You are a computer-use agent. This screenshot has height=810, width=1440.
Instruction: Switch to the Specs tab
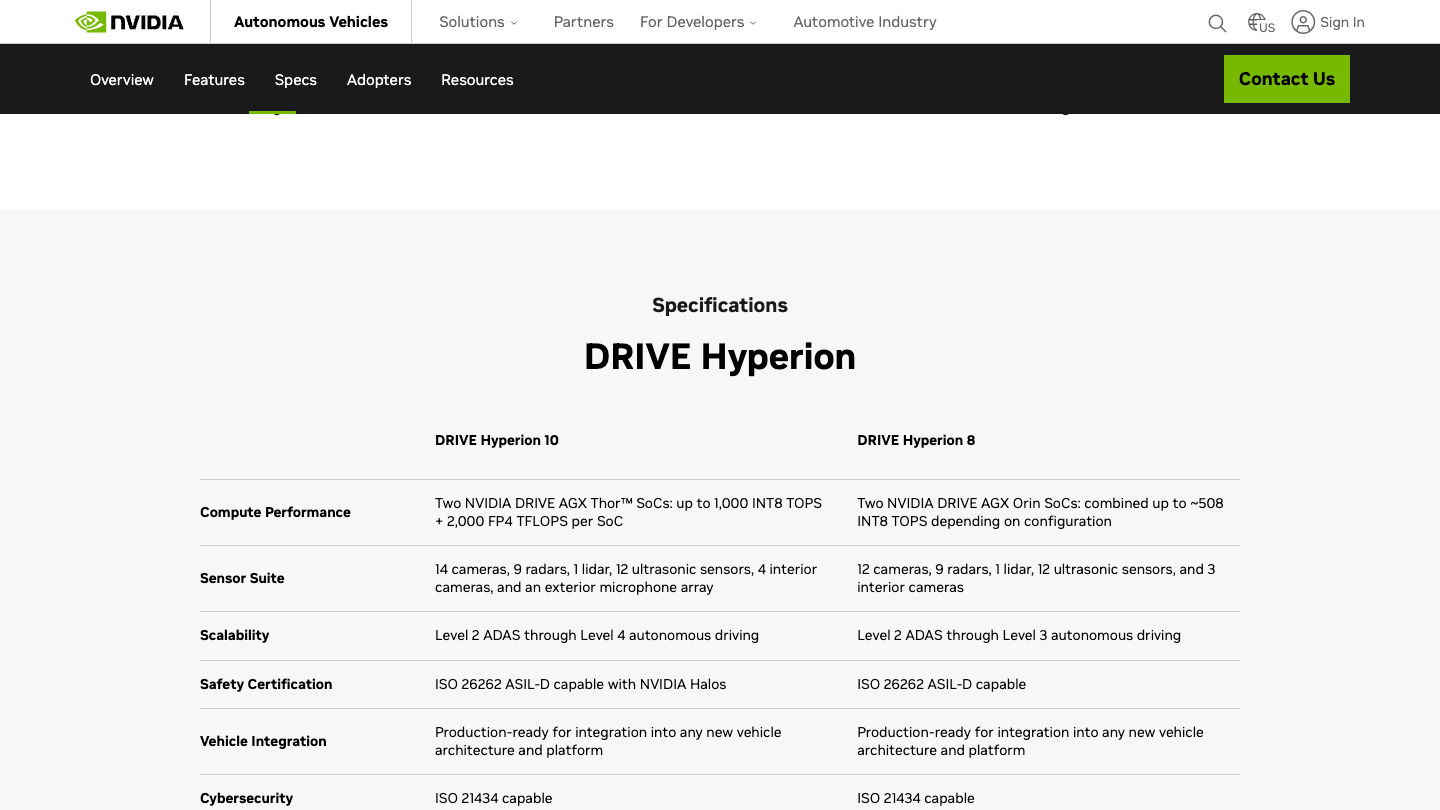(x=296, y=80)
